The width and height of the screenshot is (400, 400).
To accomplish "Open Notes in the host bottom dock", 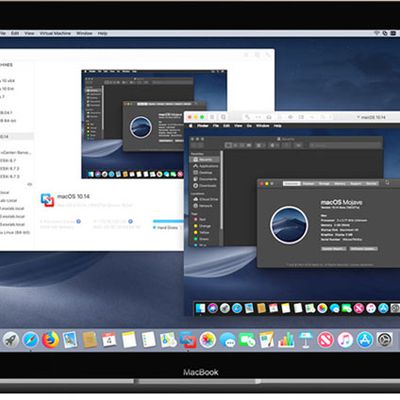I will 129,340.
